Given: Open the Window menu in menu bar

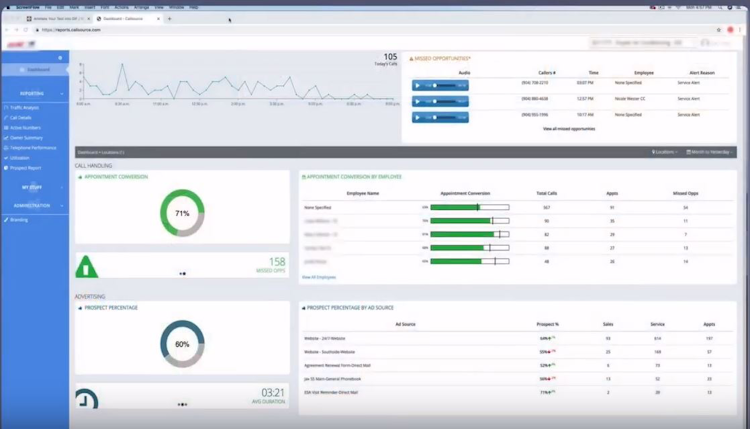Looking at the screenshot, I should pyautogui.click(x=176, y=8).
